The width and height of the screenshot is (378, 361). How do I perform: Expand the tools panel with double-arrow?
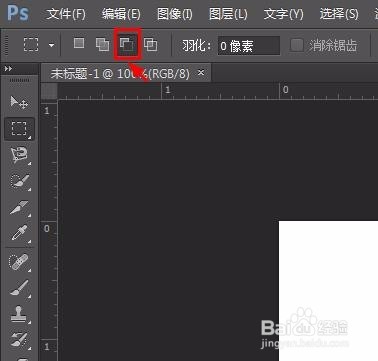8,69
